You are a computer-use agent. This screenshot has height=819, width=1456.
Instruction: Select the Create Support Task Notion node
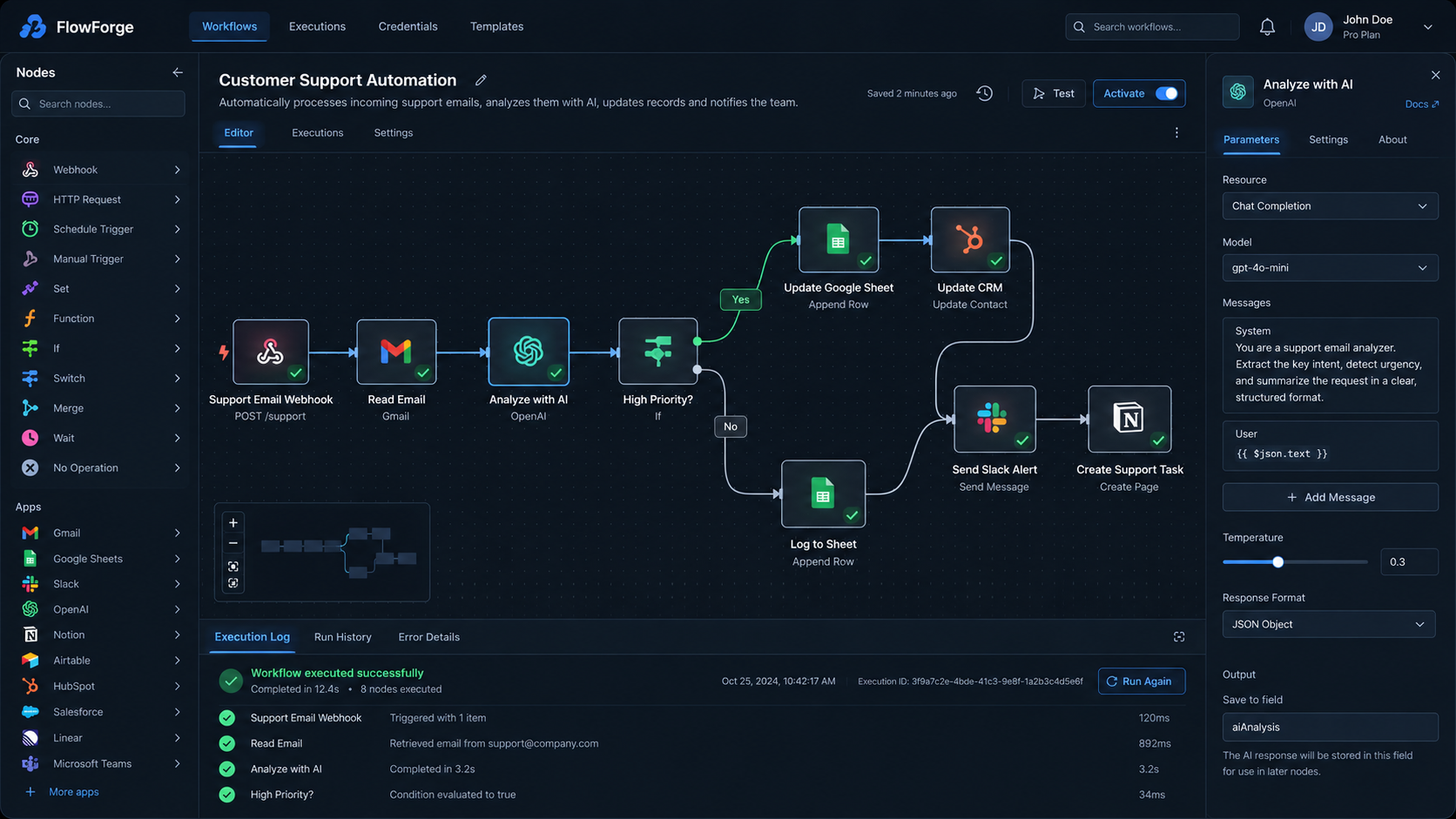[x=1129, y=419]
